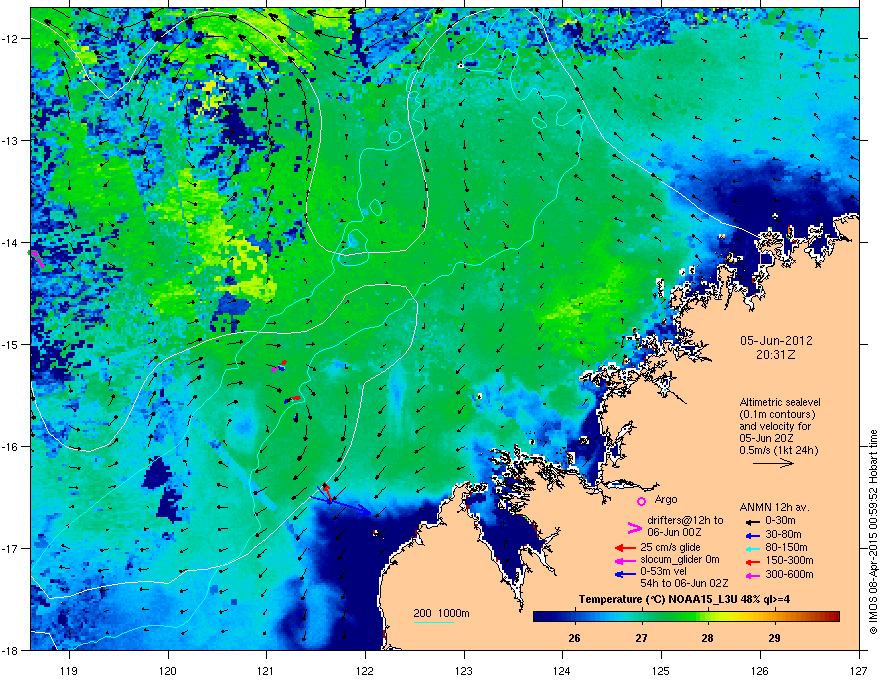The width and height of the screenshot is (880, 680).
Task: Click the blue arrow beside '30-80m' legend entry
Action: 753,536
